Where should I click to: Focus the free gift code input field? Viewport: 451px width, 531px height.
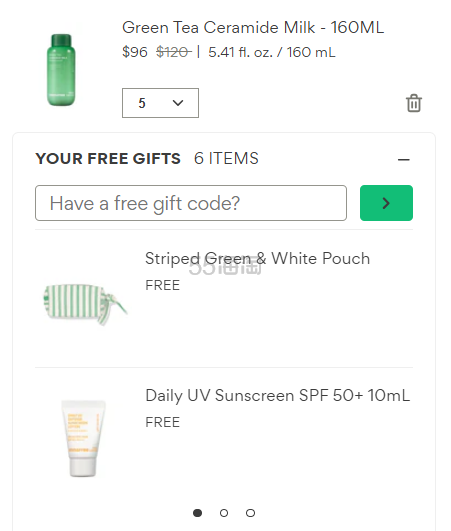click(x=191, y=203)
